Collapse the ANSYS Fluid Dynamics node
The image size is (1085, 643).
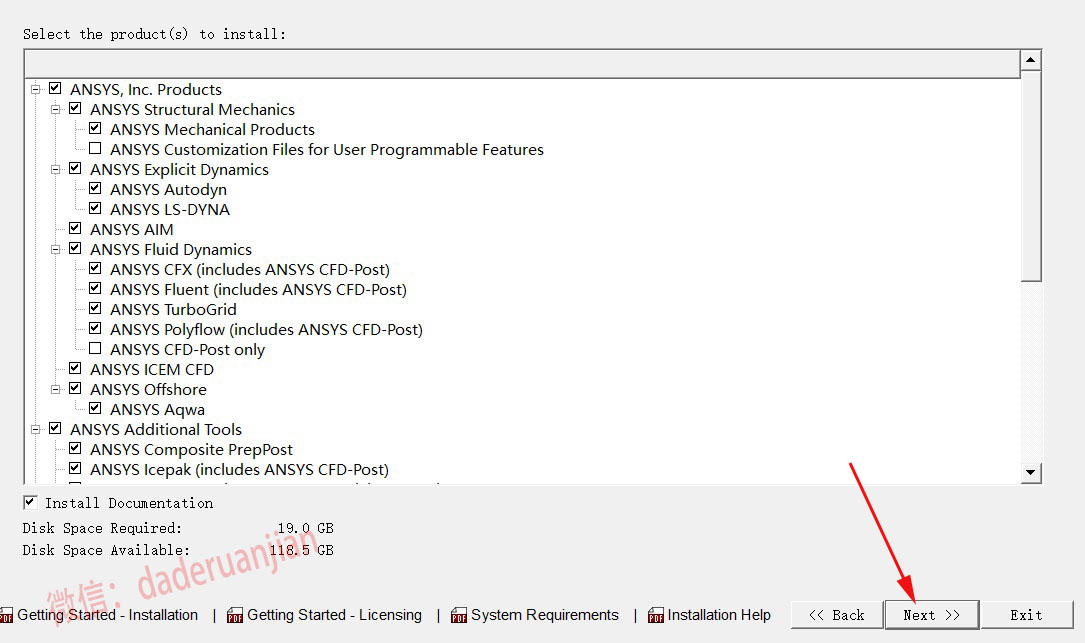pyautogui.click(x=55, y=249)
